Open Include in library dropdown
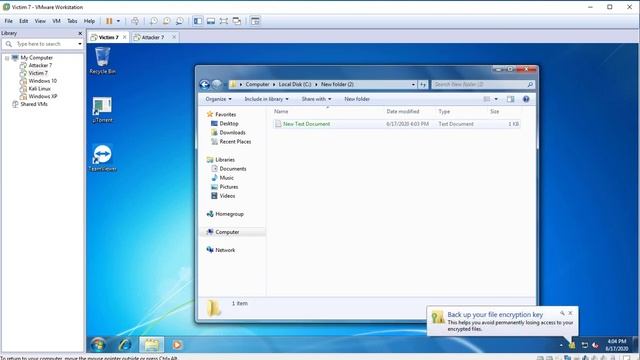 [266, 99]
